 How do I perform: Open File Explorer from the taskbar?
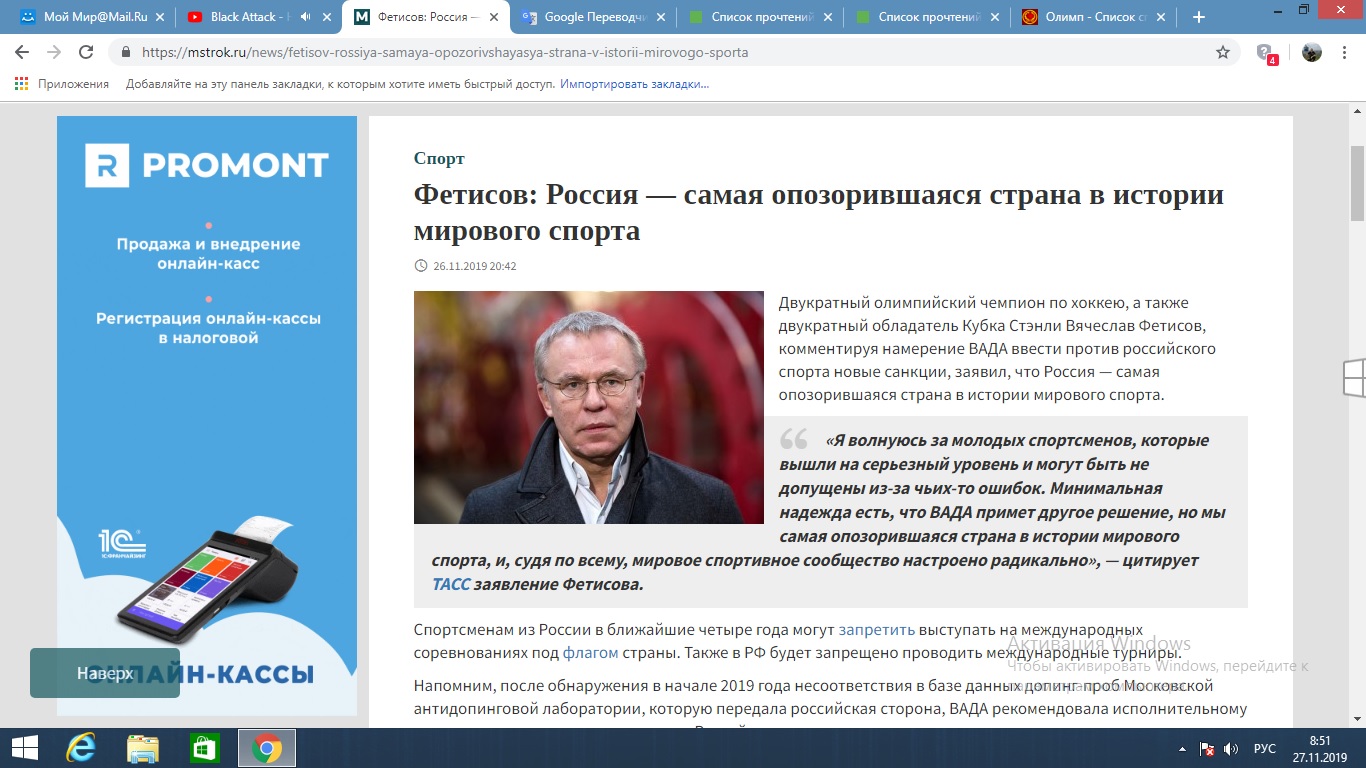142,748
